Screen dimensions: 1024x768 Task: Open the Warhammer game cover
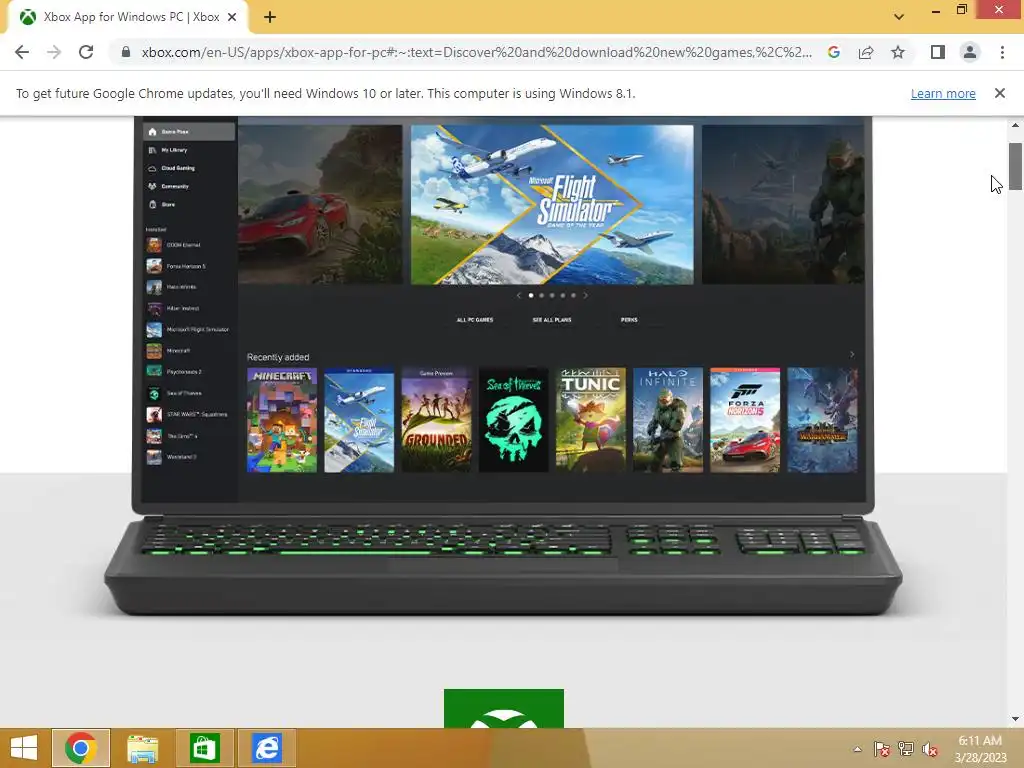pos(822,420)
